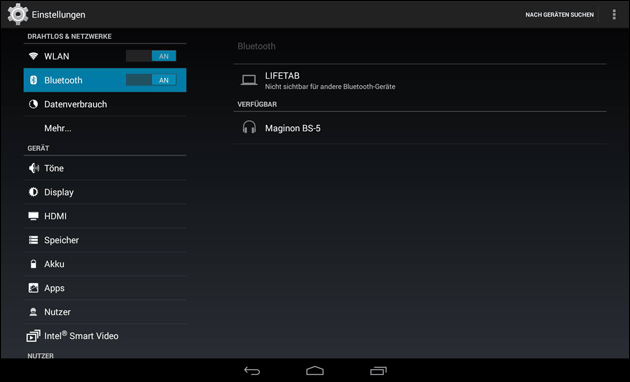Click the Maginon BS-5 headphones icon
630x382 pixels.
click(249, 127)
